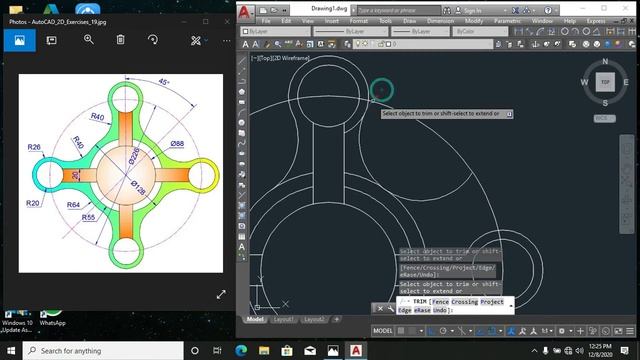The image size is (640, 360).
Task: Click Sign In in the AutoCAD title bar
Action: pyautogui.click(x=473, y=11)
